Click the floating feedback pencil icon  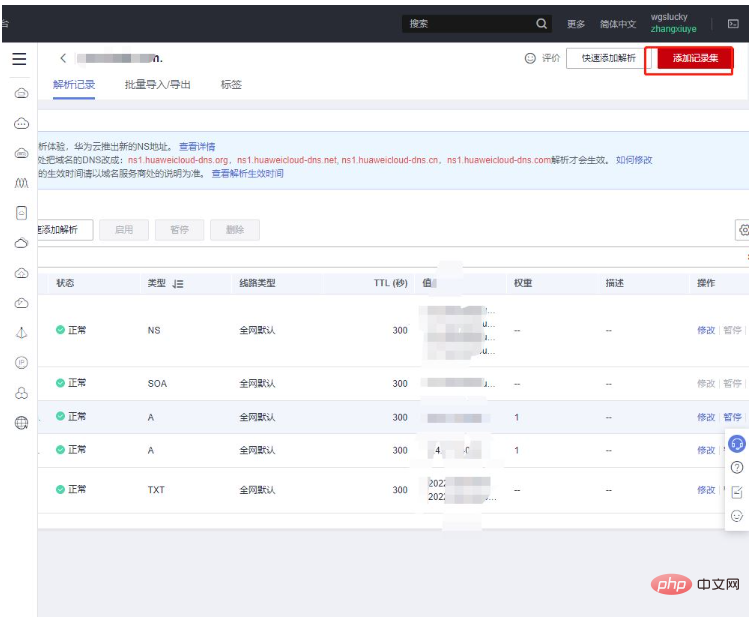tap(737, 492)
